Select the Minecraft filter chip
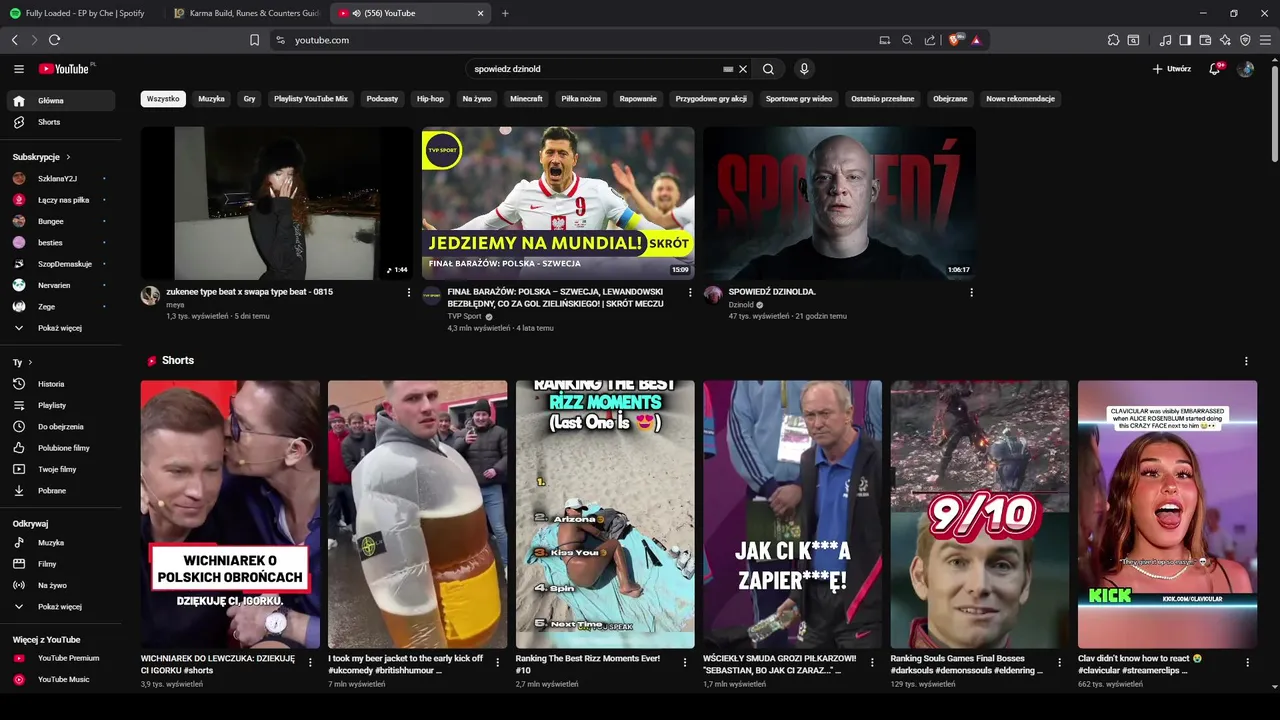 click(526, 99)
